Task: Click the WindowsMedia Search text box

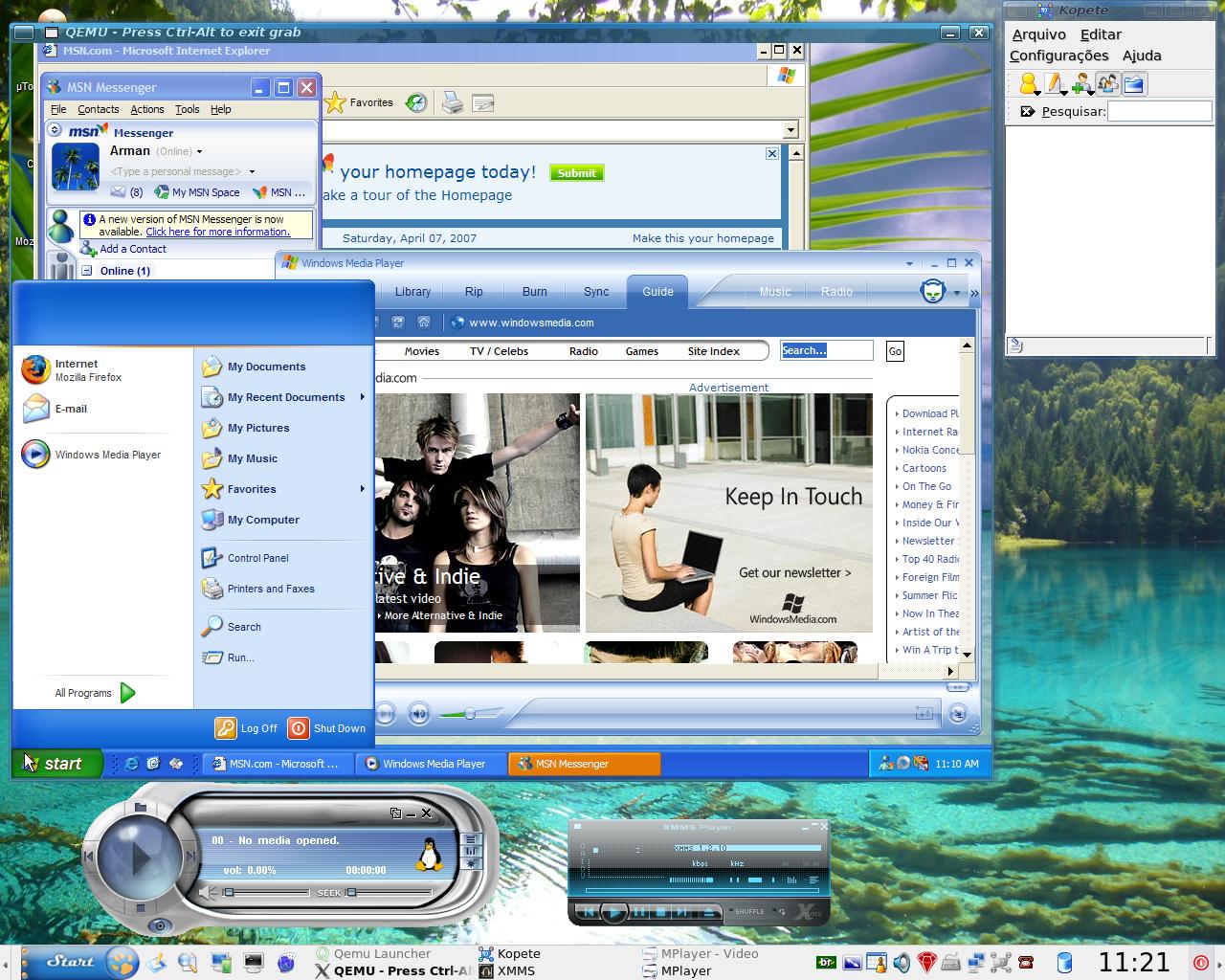Action: point(827,350)
